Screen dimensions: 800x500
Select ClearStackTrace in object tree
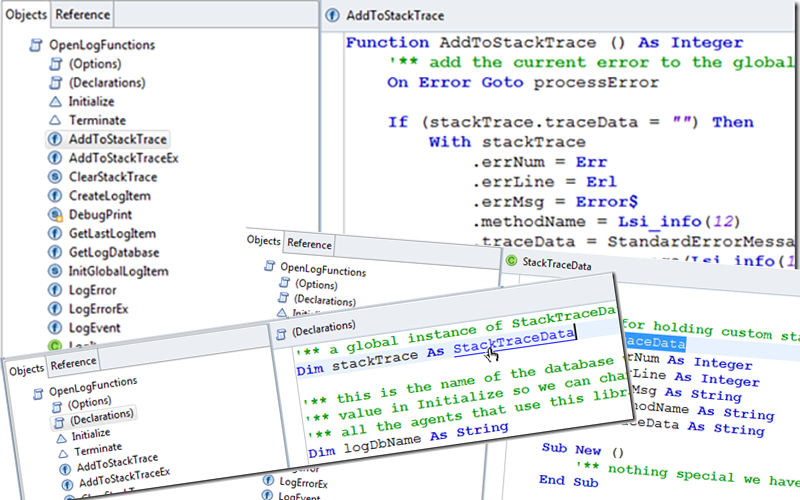[113, 177]
